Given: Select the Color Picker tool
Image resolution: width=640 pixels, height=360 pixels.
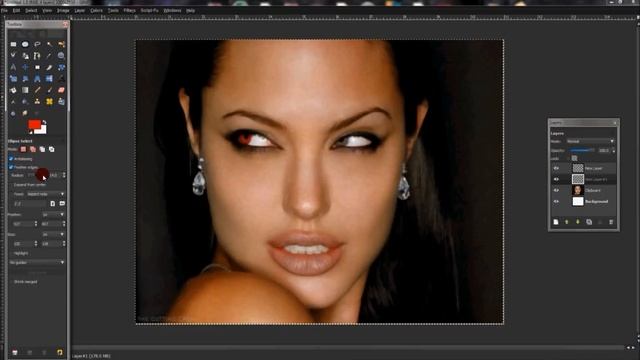Looking at the screenshot, I should tap(49, 56).
